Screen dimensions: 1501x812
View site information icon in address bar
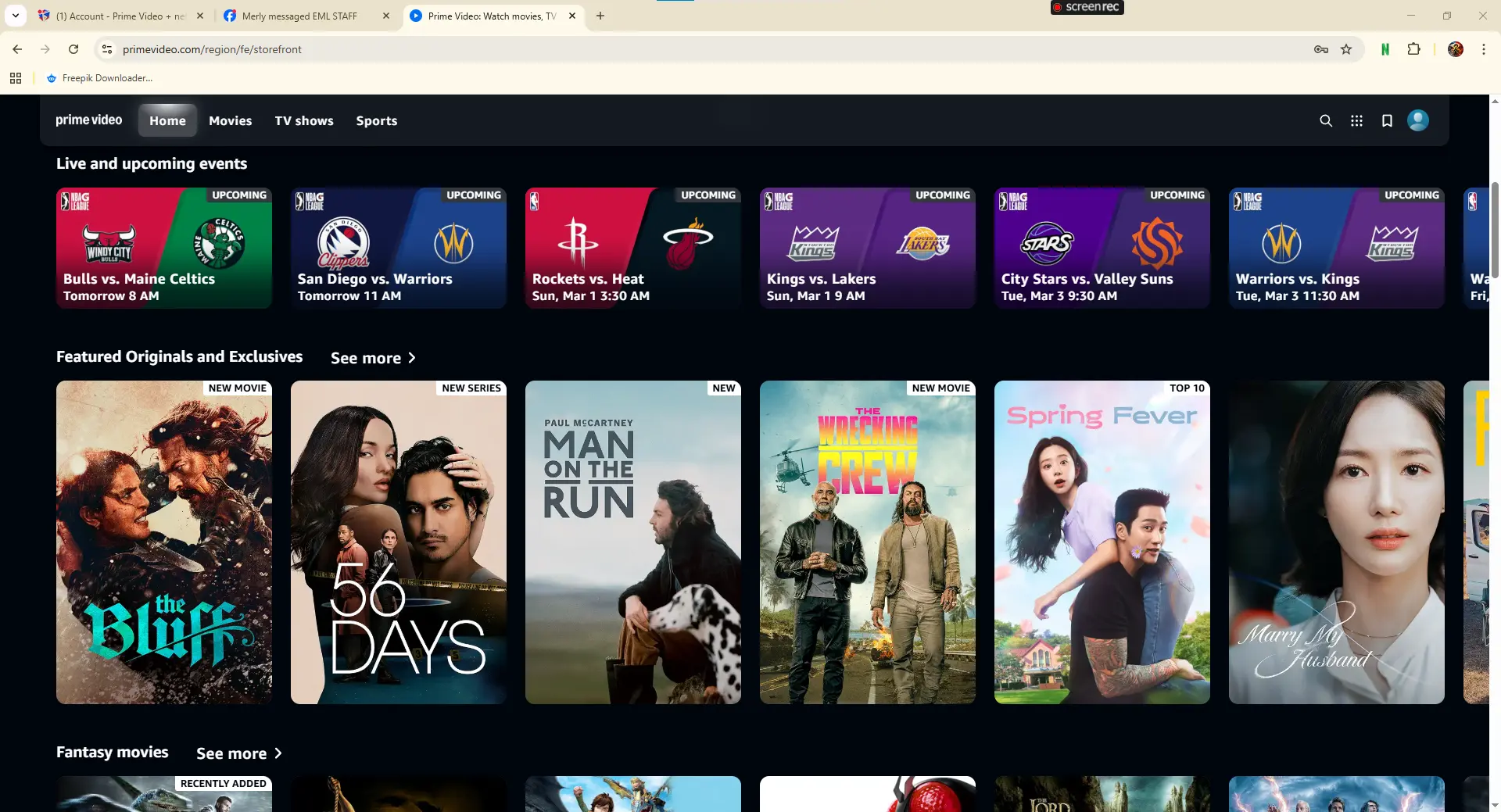107,49
